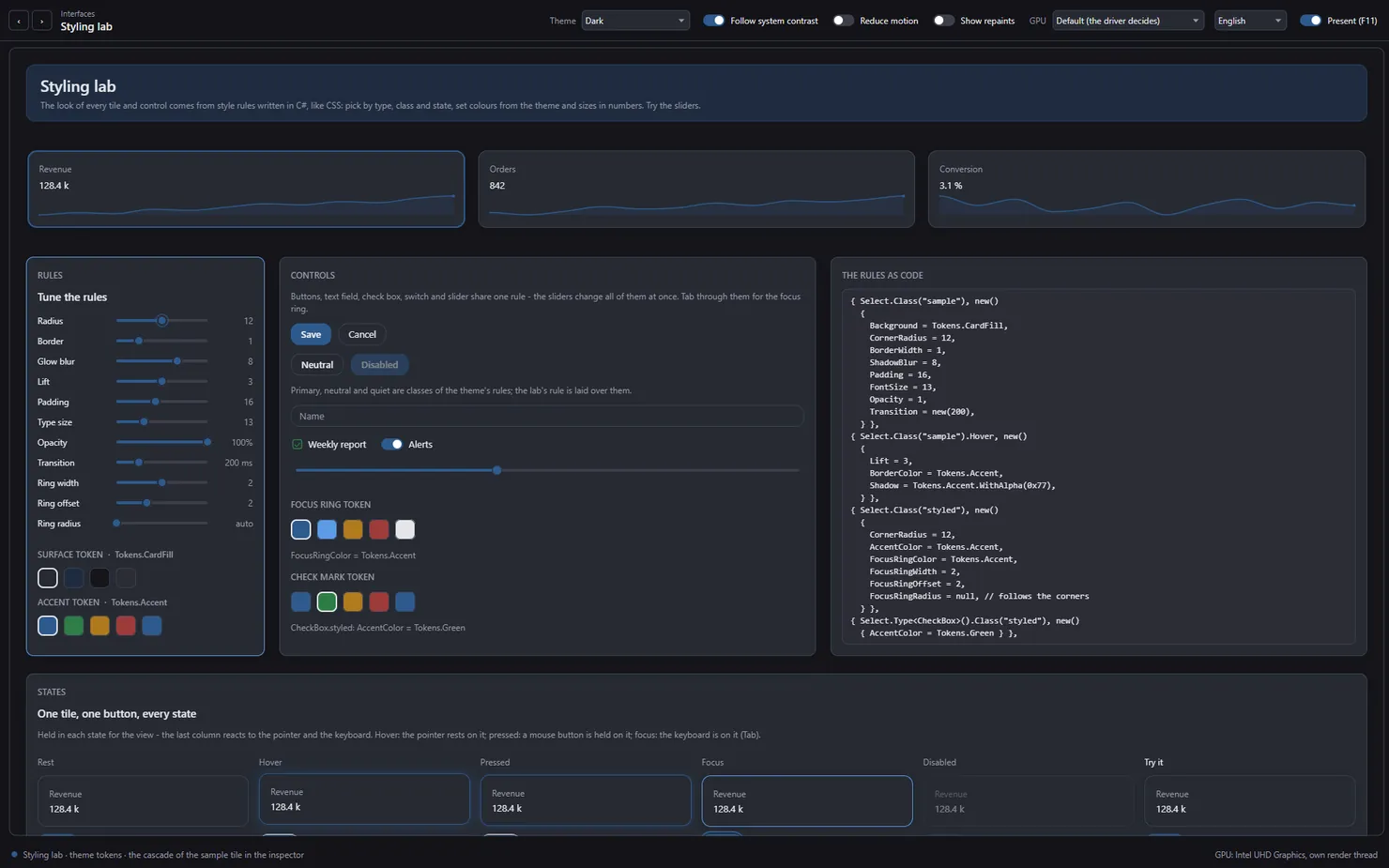The height and width of the screenshot is (868, 1389).
Task: Open the Theme dropdown showing Dark
Action: [x=635, y=21]
